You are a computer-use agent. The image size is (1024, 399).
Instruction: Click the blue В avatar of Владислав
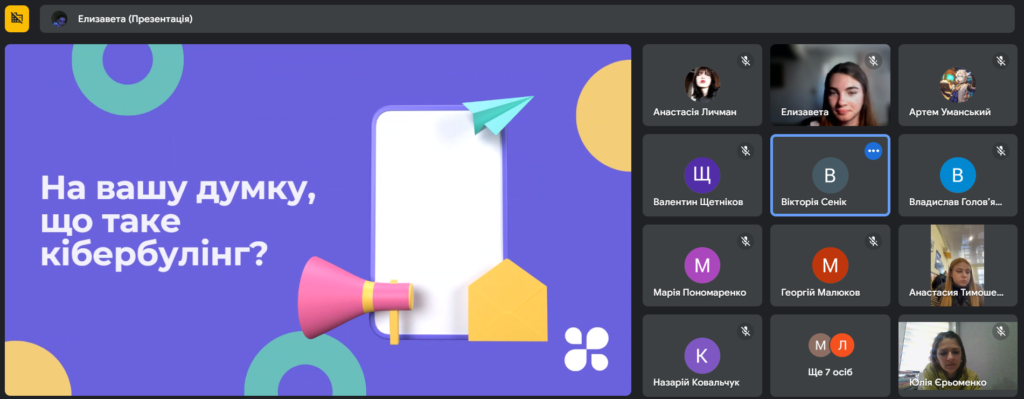pos(958,175)
